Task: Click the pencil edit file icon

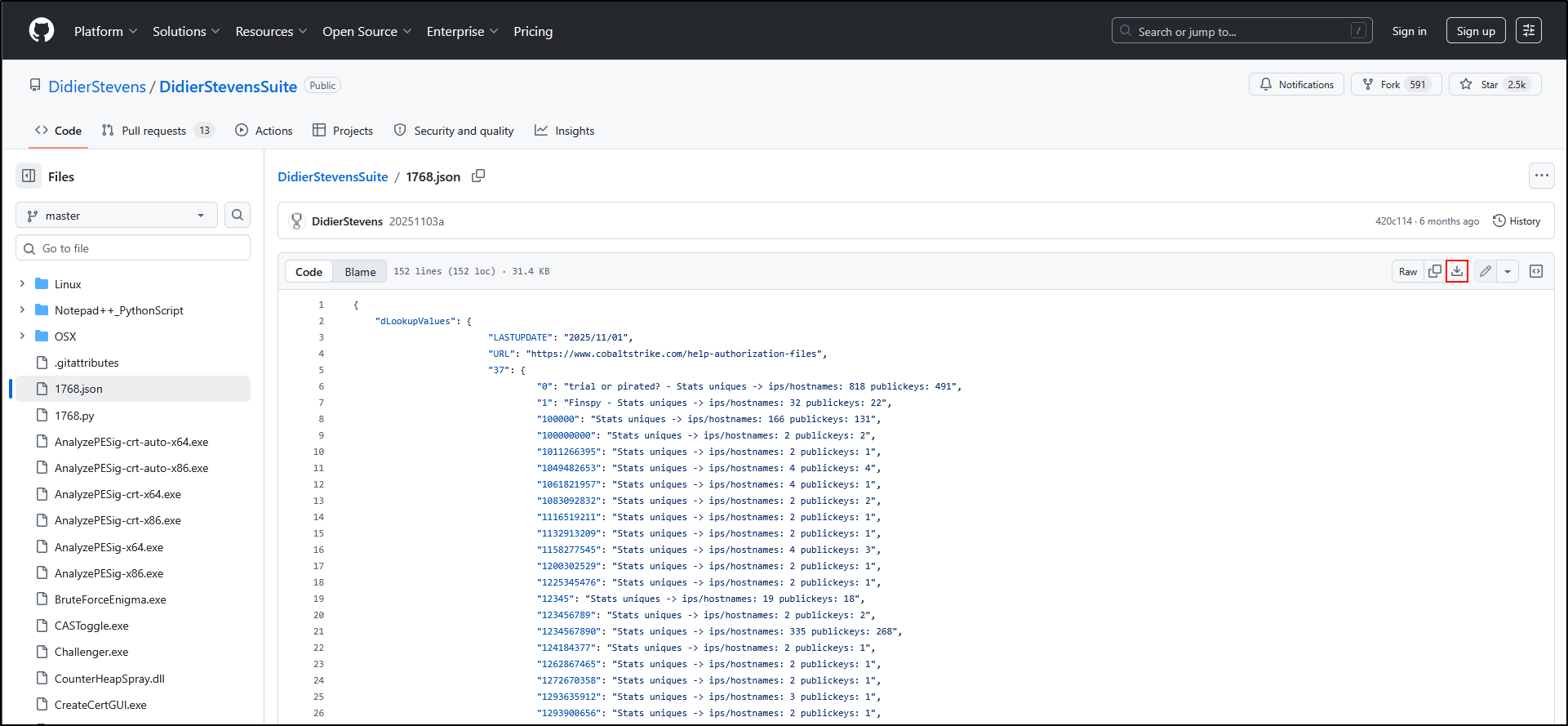Action: (x=1486, y=271)
